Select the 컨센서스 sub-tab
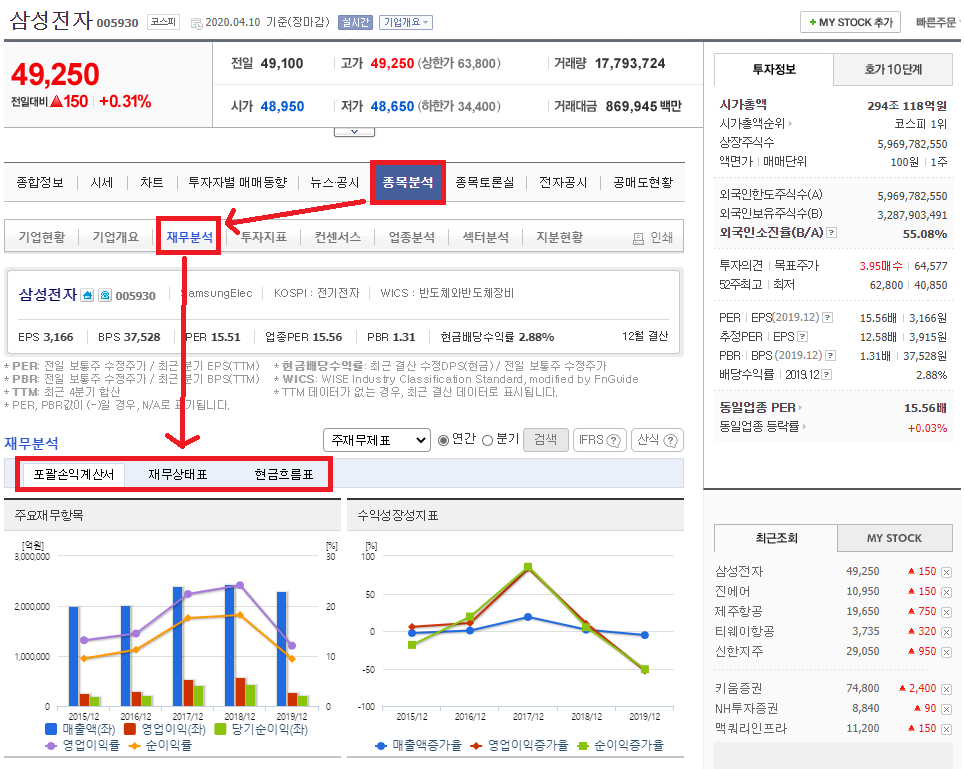This screenshot has width=964, height=769. point(338,237)
